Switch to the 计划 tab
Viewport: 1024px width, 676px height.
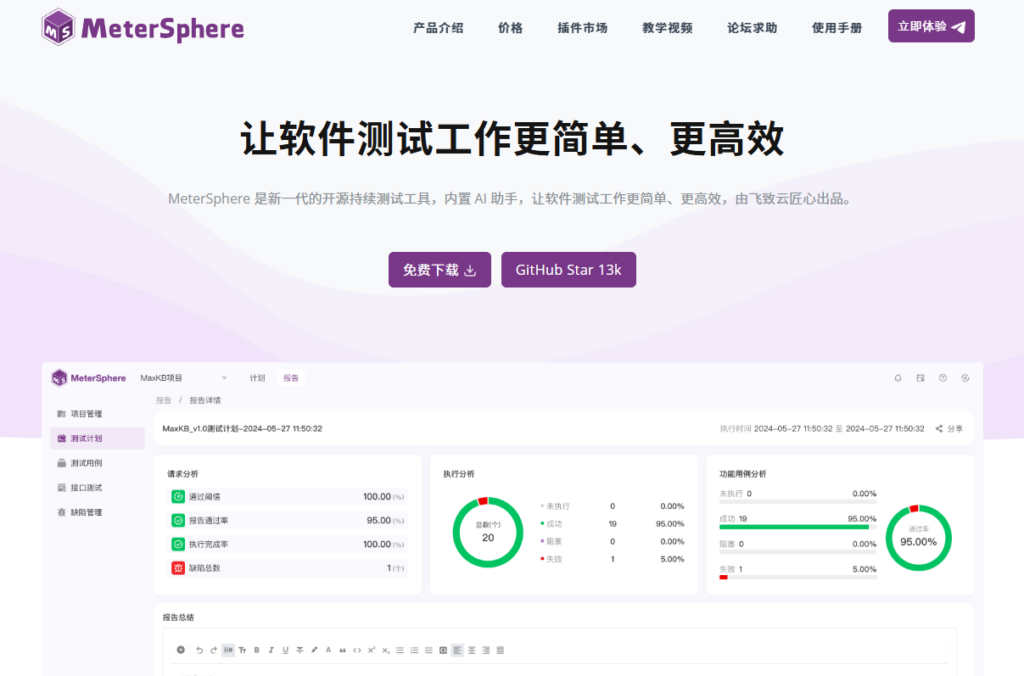pos(256,377)
